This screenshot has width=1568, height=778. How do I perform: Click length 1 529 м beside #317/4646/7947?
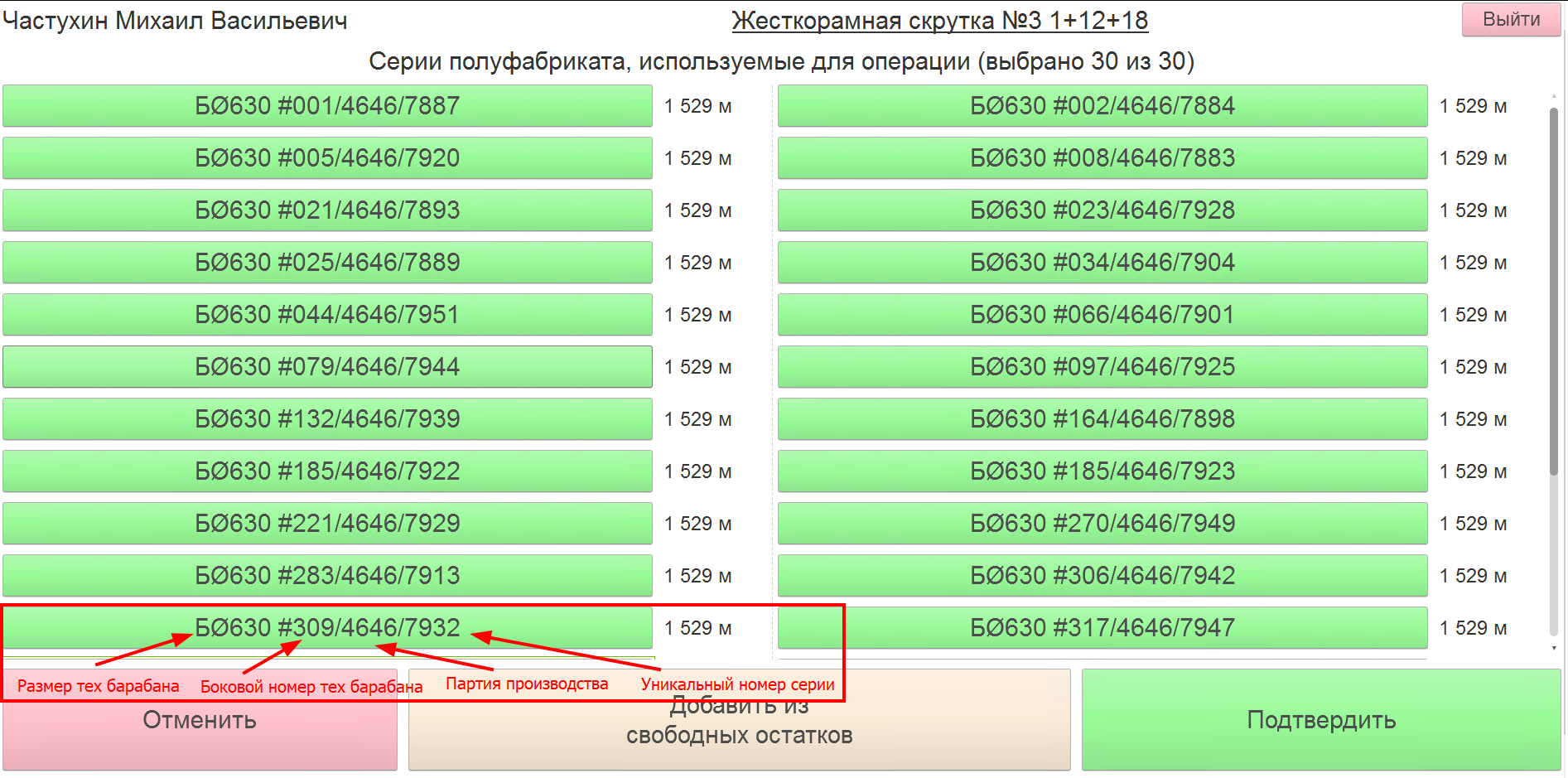pos(1473,628)
